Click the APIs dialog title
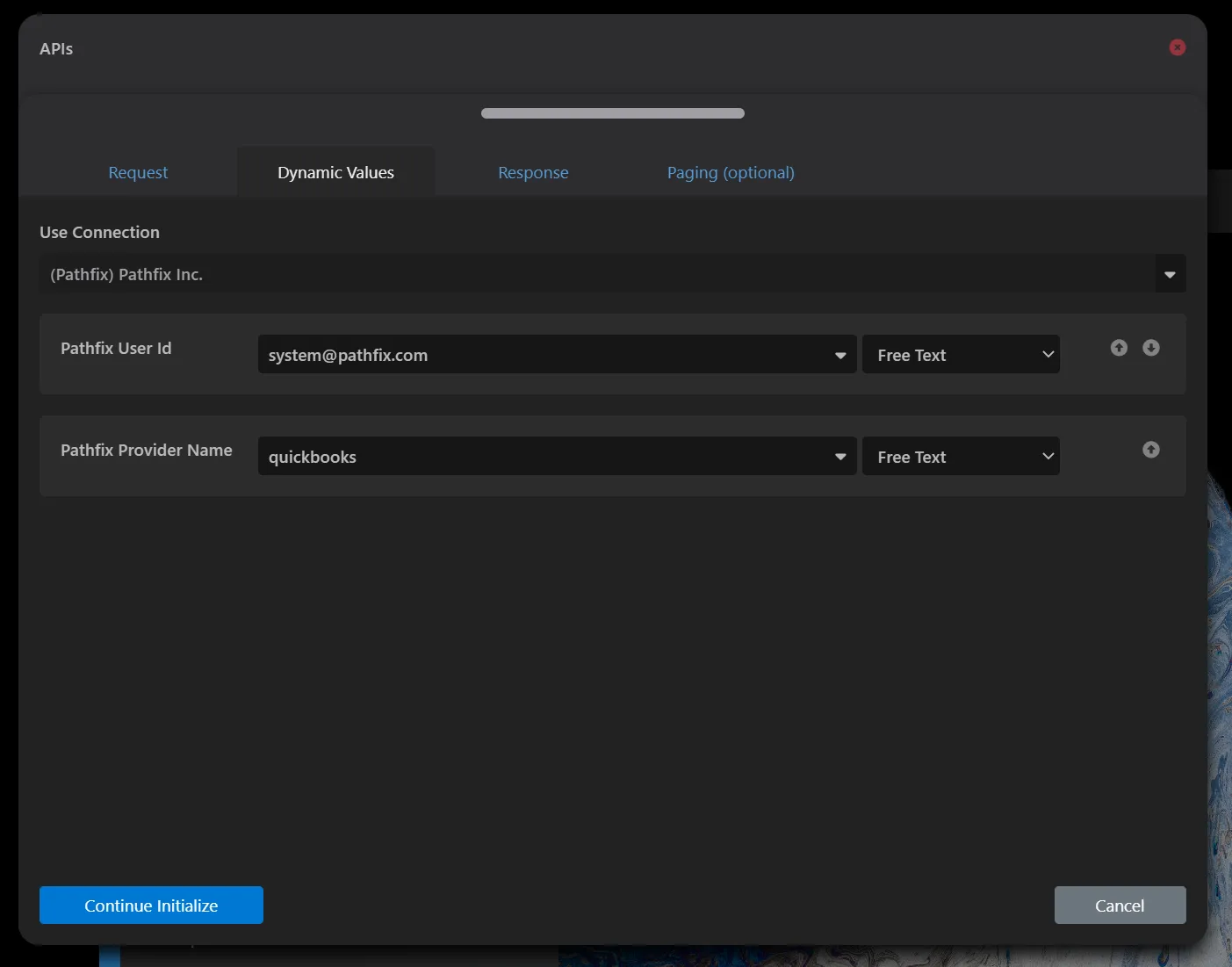Screen dimensions: 1232x967 tap(56, 48)
